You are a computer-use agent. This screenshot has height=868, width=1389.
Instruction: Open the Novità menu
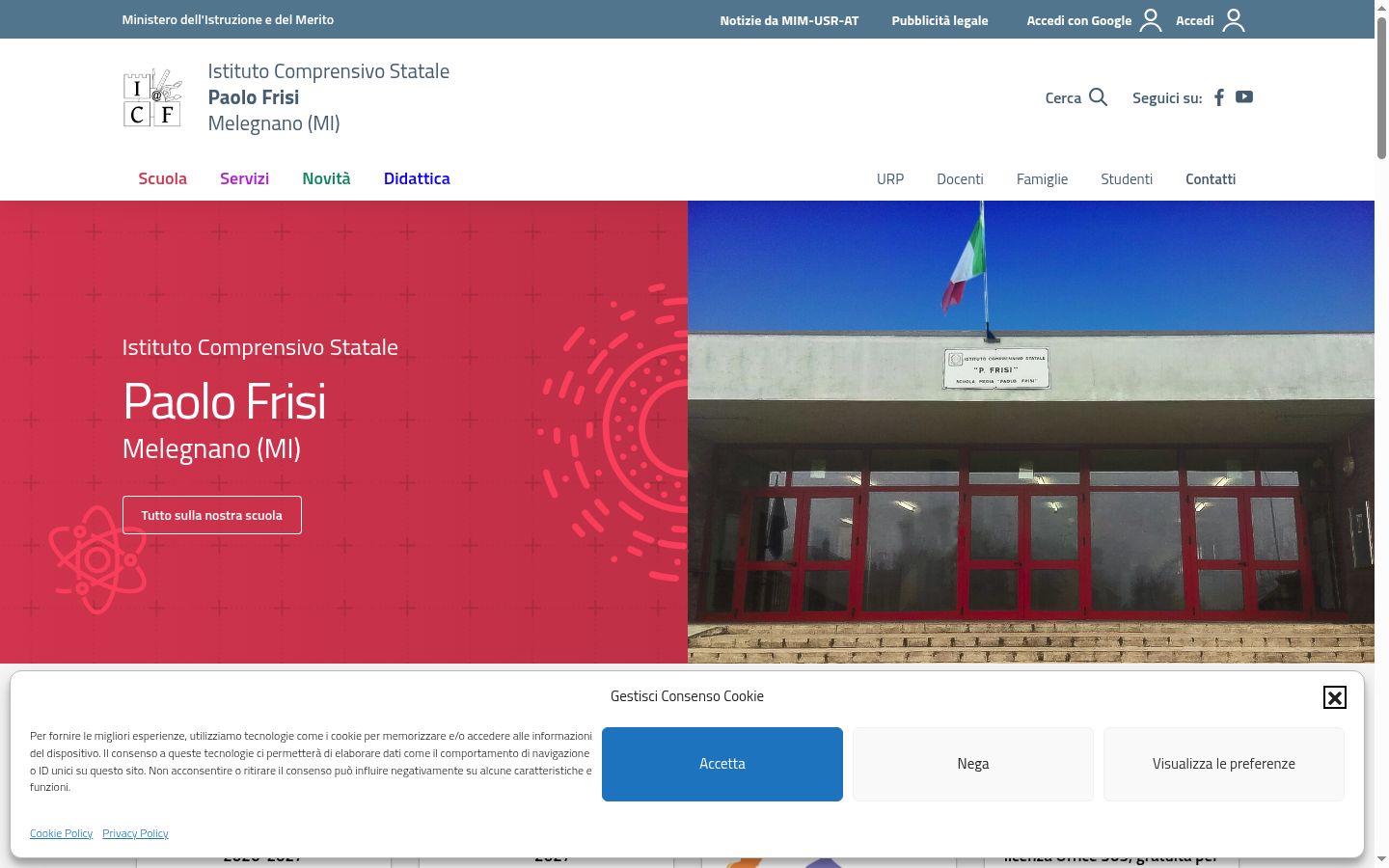tap(326, 178)
